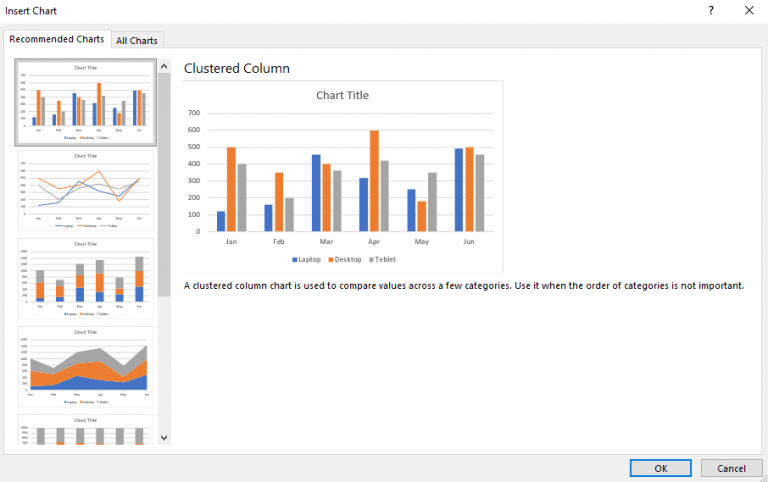The image size is (768, 482).
Task: Click the scroll down arrow in chart list
Action: point(164,437)
